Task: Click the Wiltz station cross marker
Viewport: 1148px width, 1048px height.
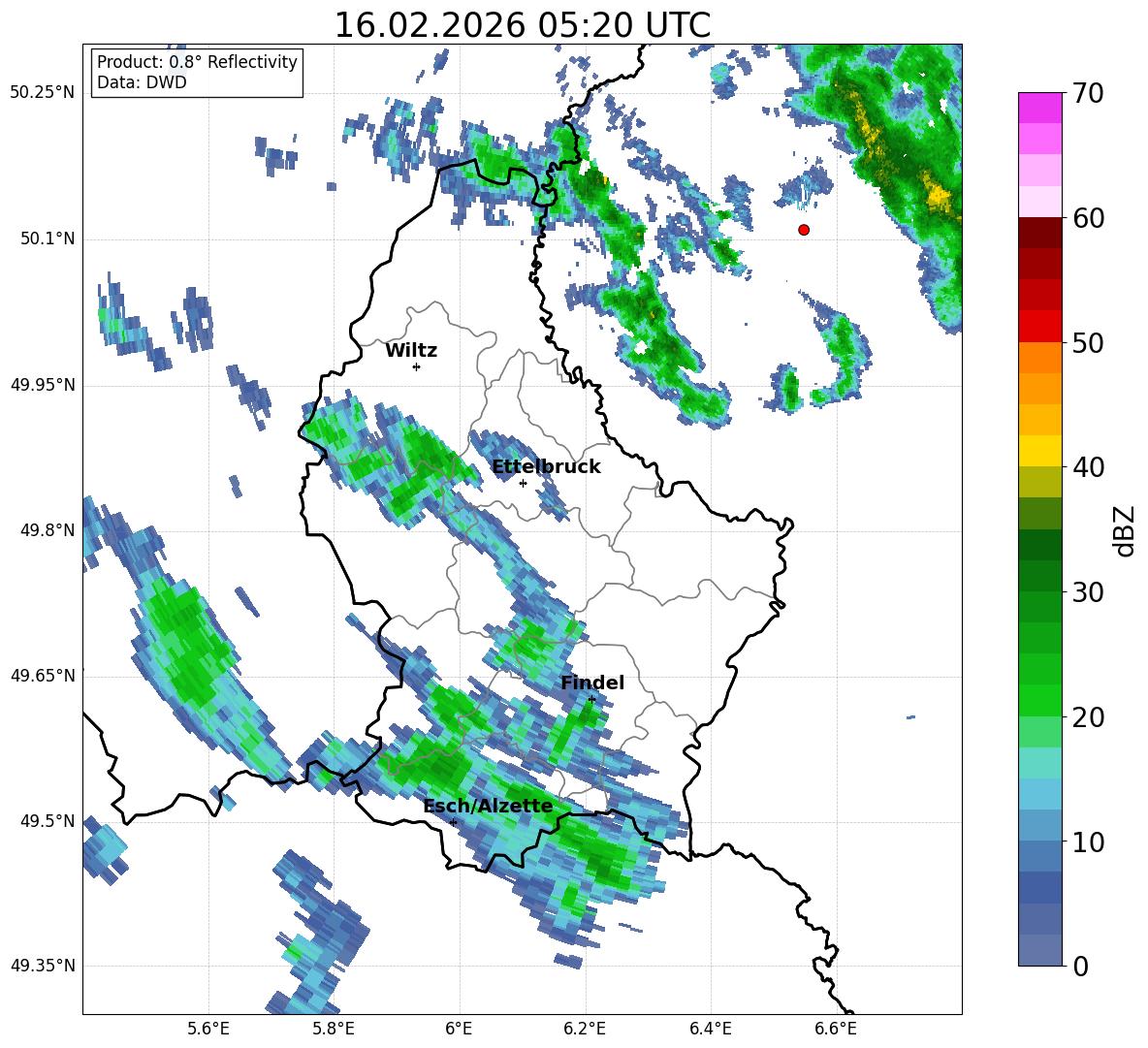Action: coord(417,366)
